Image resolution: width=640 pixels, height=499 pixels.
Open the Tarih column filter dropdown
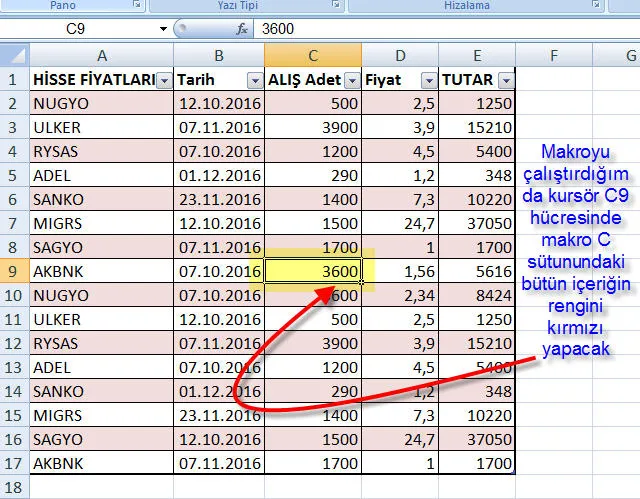coord(253,80)
